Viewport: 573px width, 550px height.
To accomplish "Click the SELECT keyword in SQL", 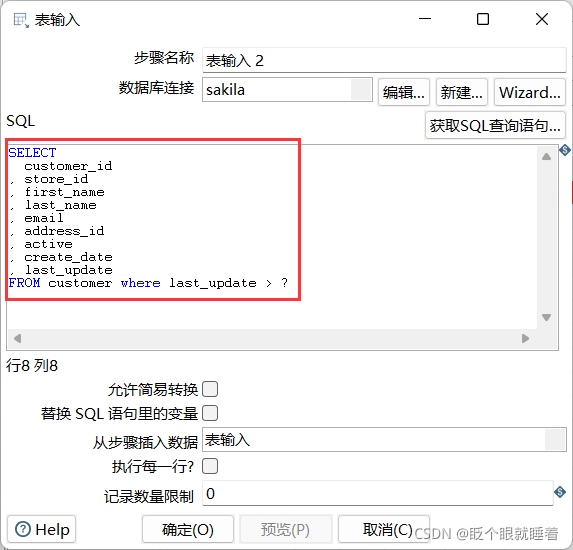I will click(33, 153).
